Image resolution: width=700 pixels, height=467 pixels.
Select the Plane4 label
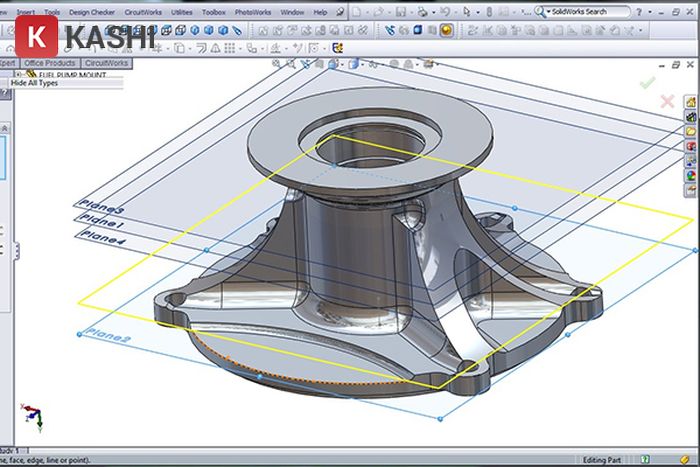102,238
